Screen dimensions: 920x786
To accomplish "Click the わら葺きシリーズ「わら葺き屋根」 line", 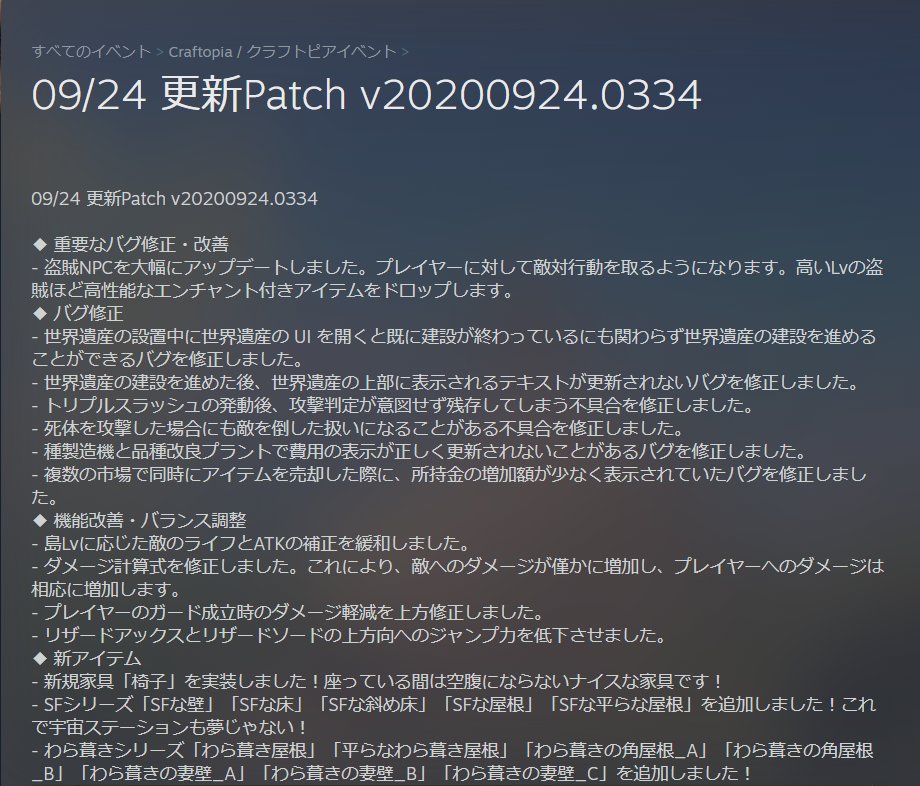I will coord(453,761).
